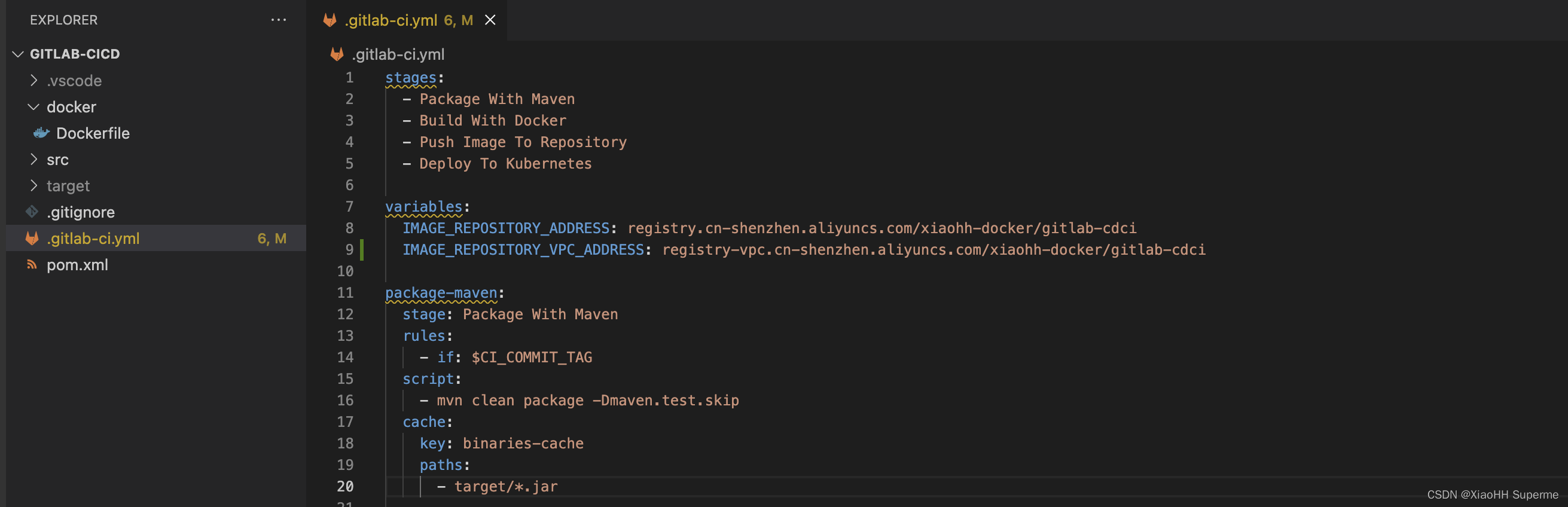Expand the target folder chevron

point(34,185)
